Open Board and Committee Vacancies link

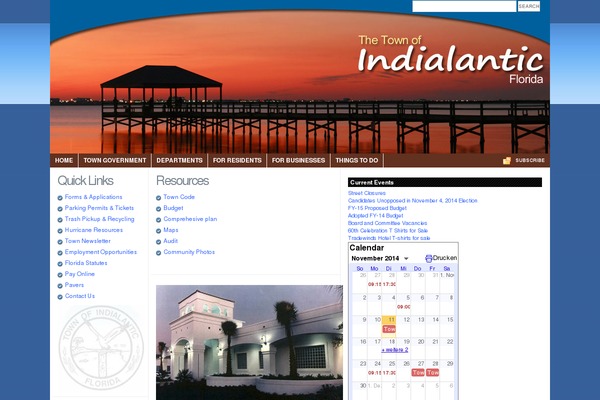click(x=387, y=223)
